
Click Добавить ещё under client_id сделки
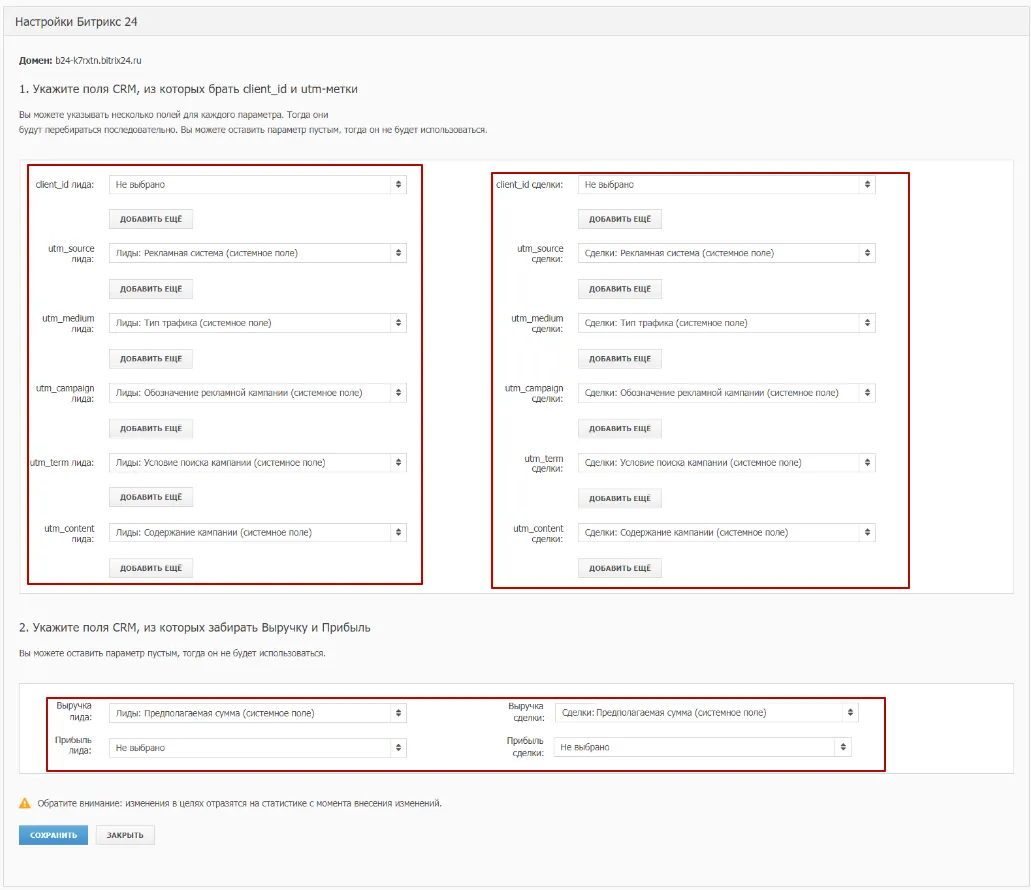click(x=620, y=219)
